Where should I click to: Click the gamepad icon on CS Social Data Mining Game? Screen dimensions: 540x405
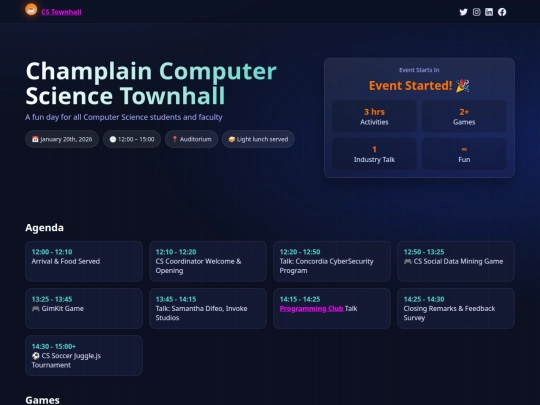(408, 261)
